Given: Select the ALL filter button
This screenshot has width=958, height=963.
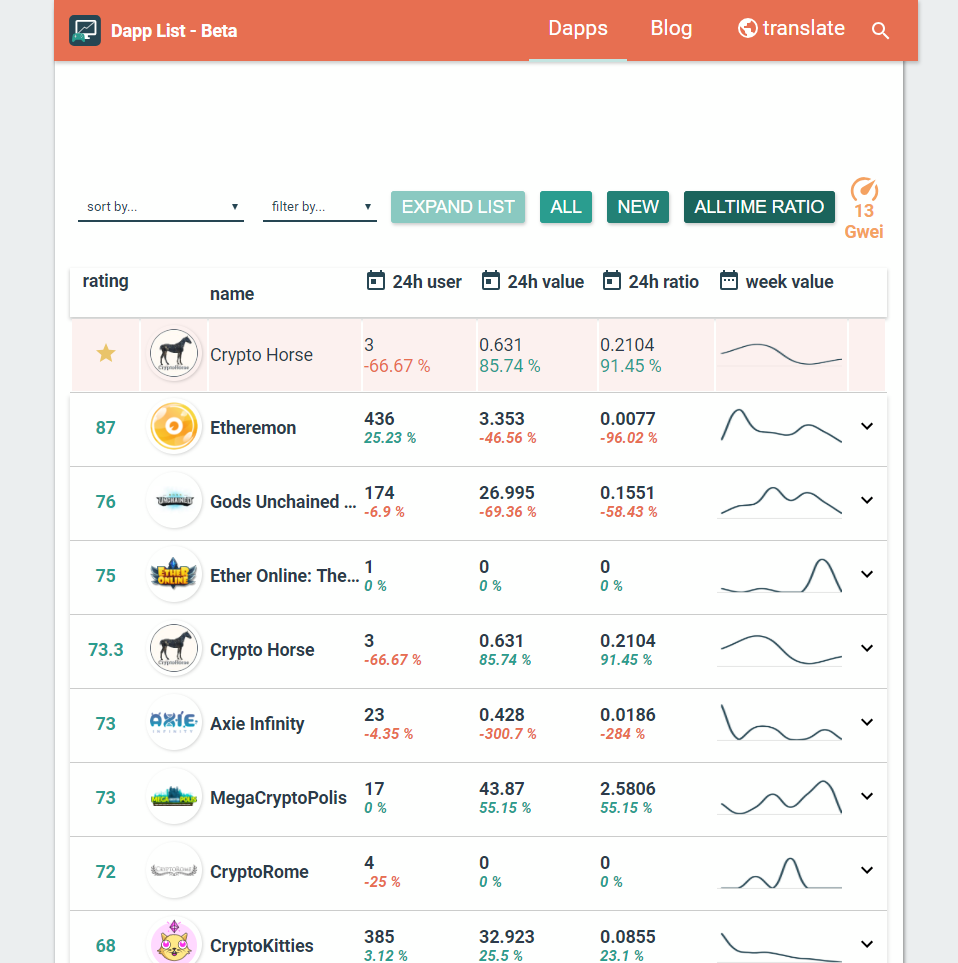Looking at the screenshot, I should coord(566,207).
